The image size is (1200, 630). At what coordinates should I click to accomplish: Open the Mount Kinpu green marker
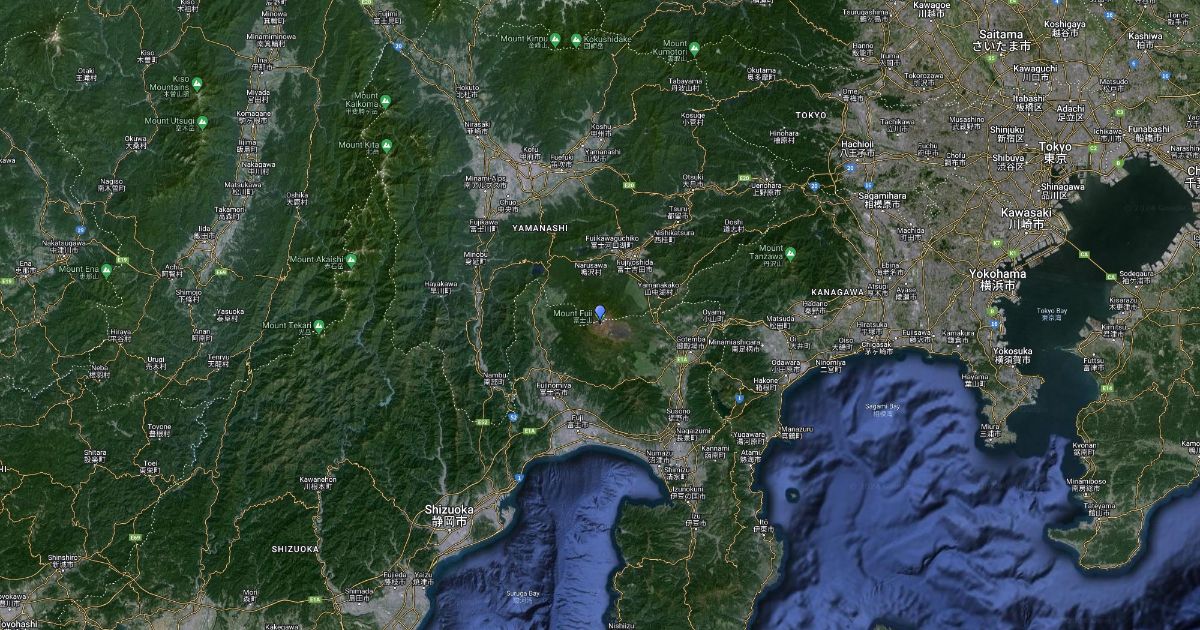(x=556, y=40)
